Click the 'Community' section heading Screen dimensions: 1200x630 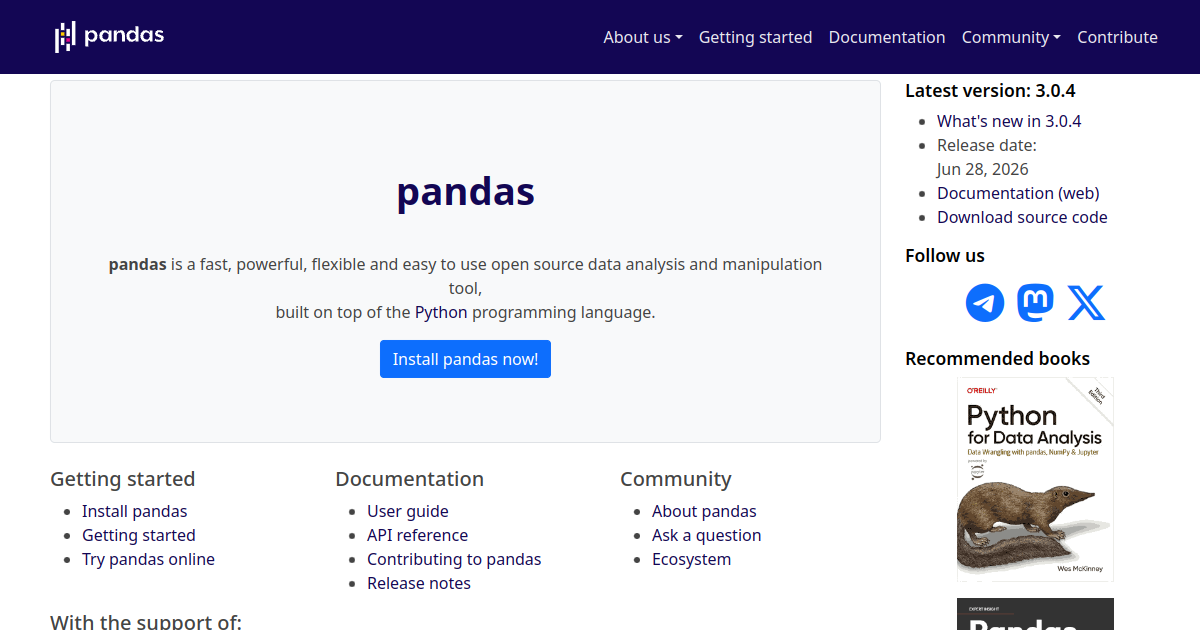pyautogui.click(x=676, y=479)
